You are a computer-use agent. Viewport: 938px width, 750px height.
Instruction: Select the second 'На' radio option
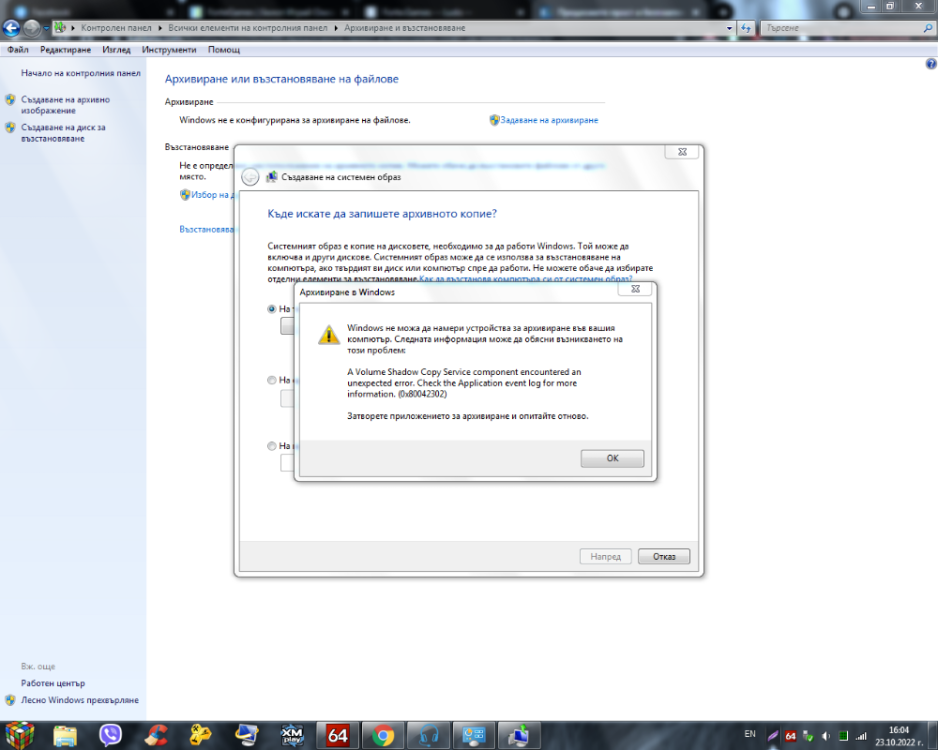click(272, 380)
